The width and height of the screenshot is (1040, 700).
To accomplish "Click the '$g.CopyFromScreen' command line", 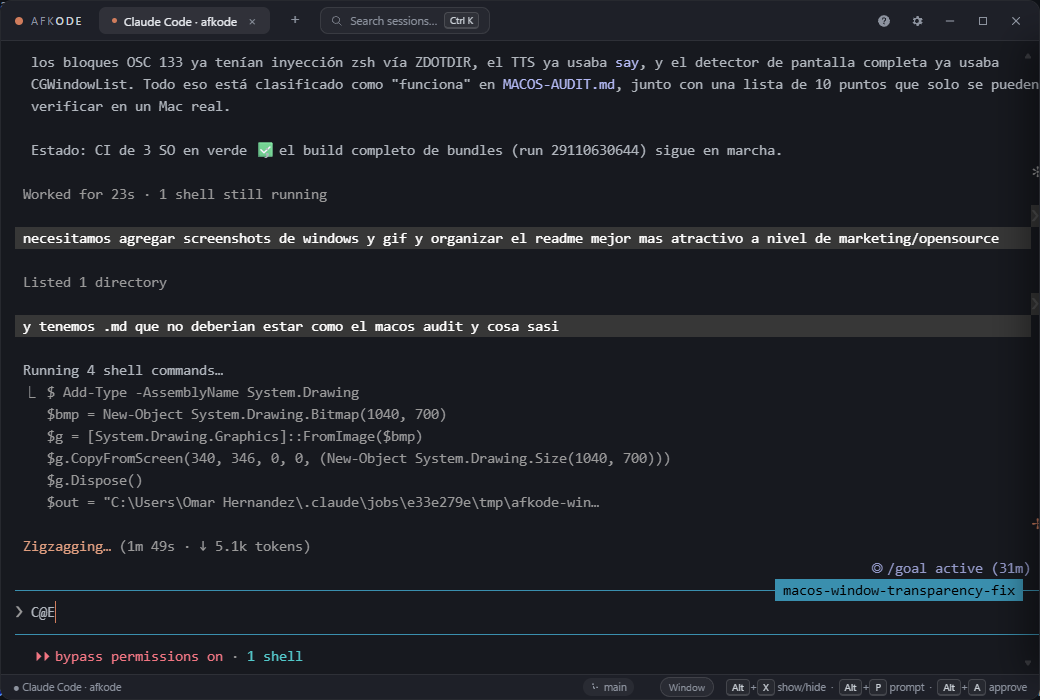I will [x=358, y=458].
